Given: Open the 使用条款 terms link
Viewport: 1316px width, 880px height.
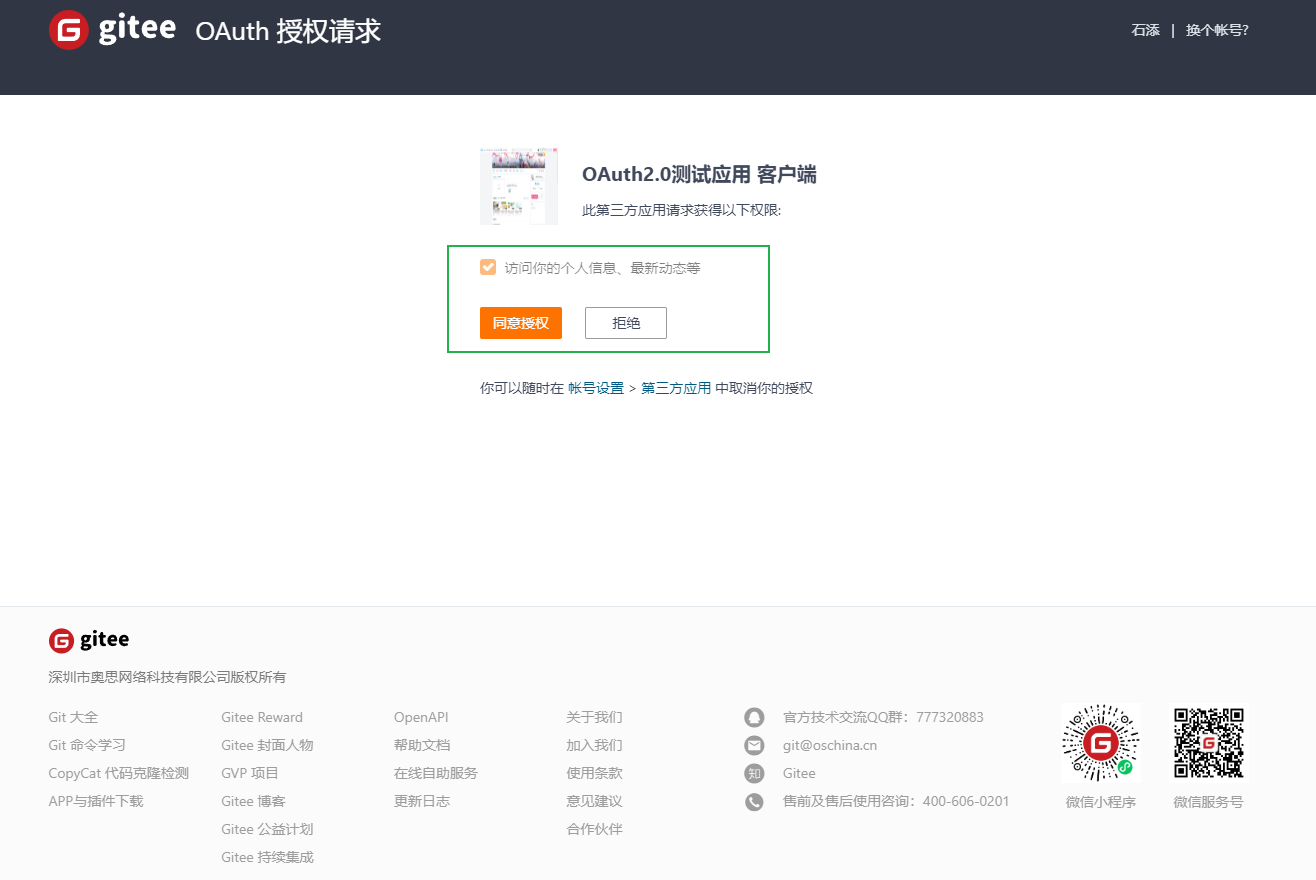Looking at the screenshot, I should [x=593, y=773].
